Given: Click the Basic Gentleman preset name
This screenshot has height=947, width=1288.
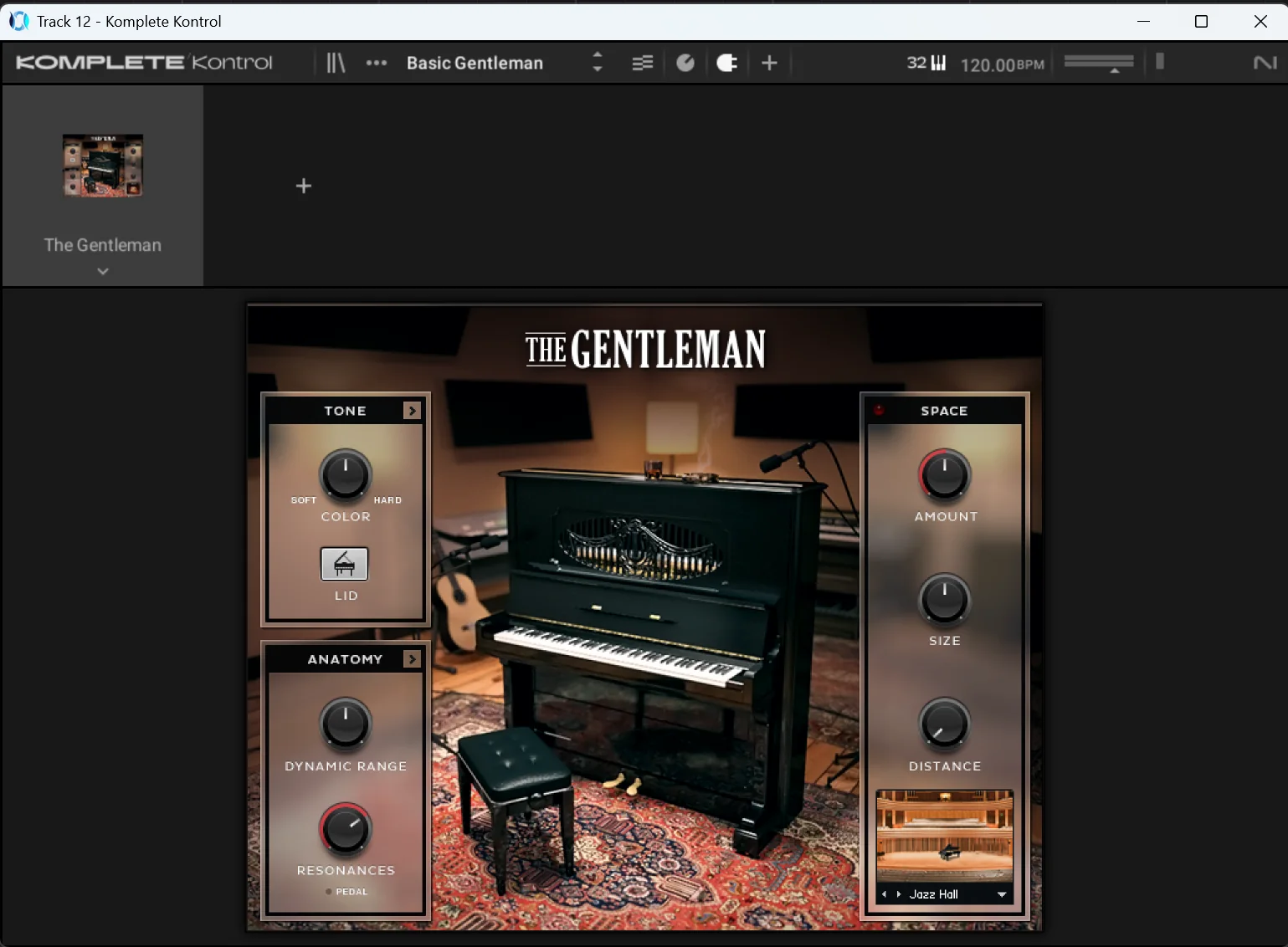Looking at the screenshot, I should tap(475, 64).
